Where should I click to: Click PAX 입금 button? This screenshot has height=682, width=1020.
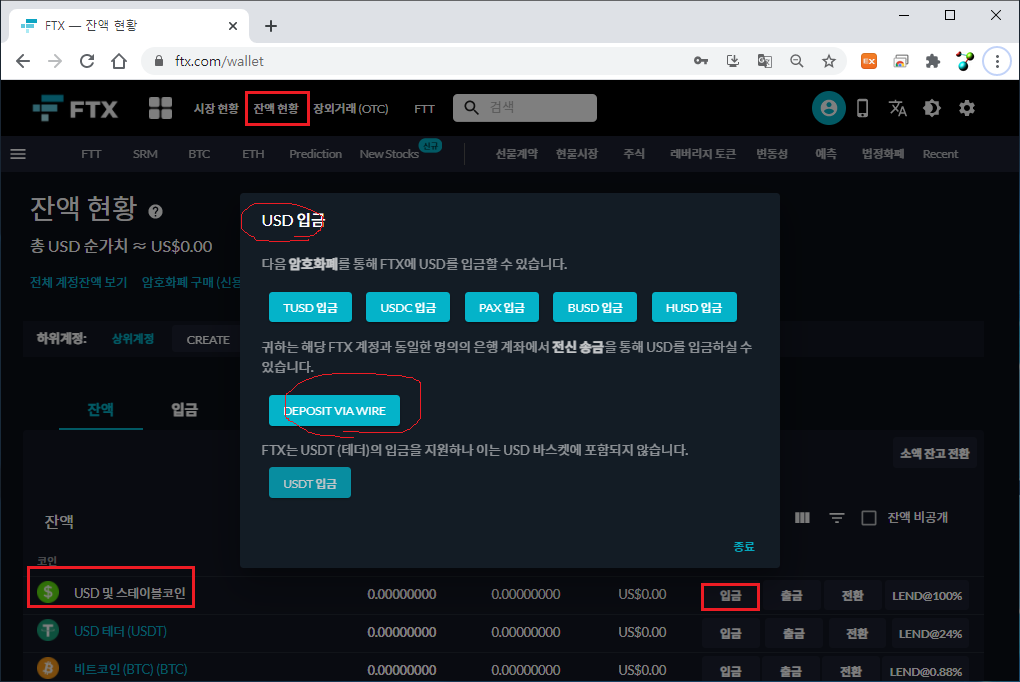[502, 307]
